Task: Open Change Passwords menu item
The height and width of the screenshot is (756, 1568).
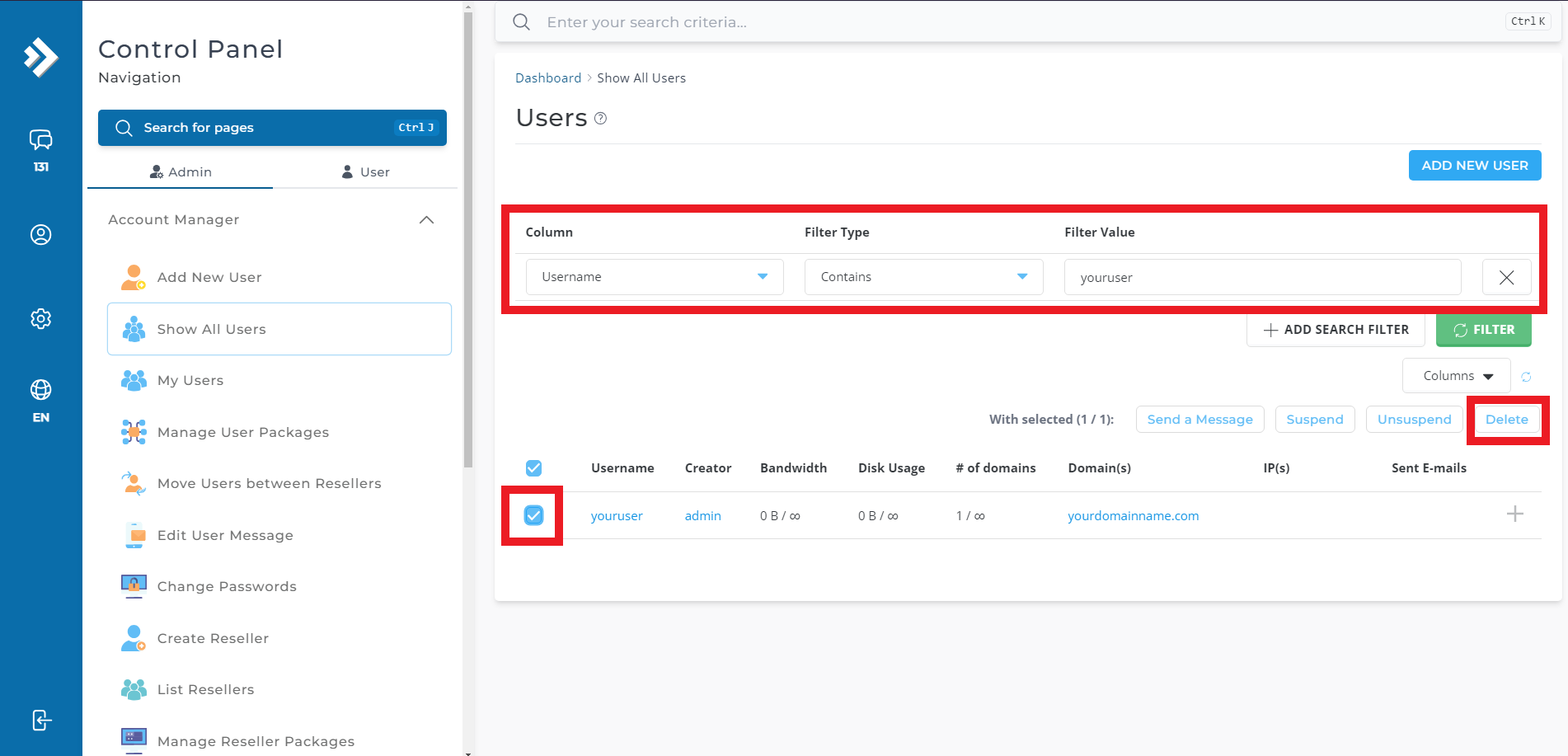Action: pyautogui.click(x=279, y=586)
